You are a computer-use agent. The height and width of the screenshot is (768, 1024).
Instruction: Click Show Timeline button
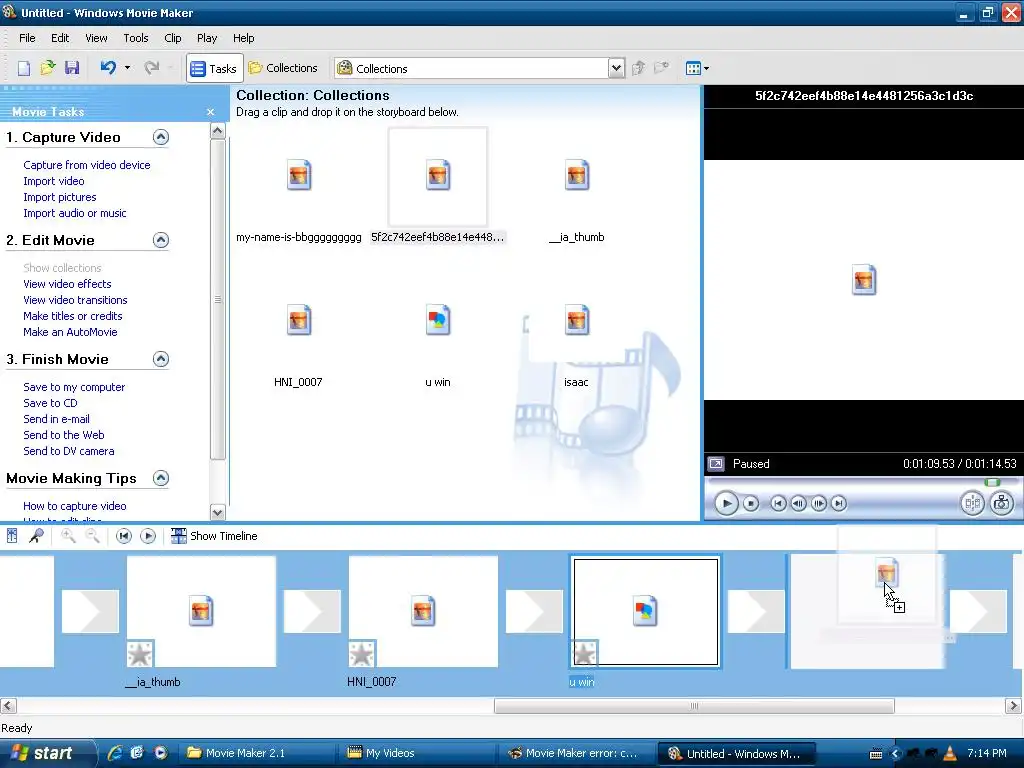click(x=214, y=536)
